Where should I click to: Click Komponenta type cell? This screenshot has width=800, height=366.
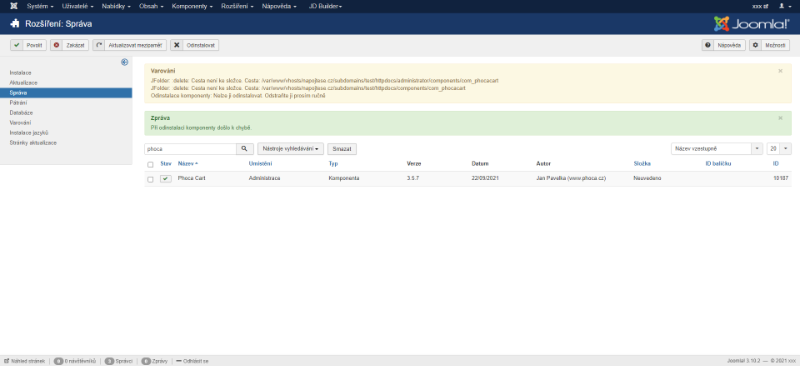(x=344, y=179)
